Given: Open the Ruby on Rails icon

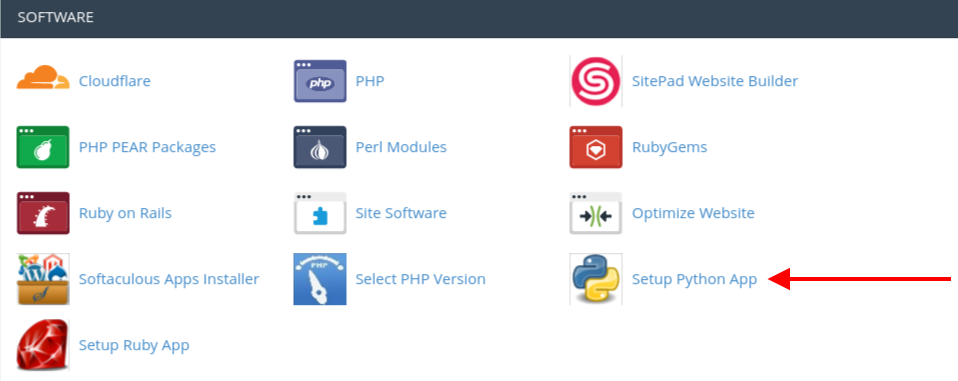Looking at the screenshot, I should click(43, 213).
